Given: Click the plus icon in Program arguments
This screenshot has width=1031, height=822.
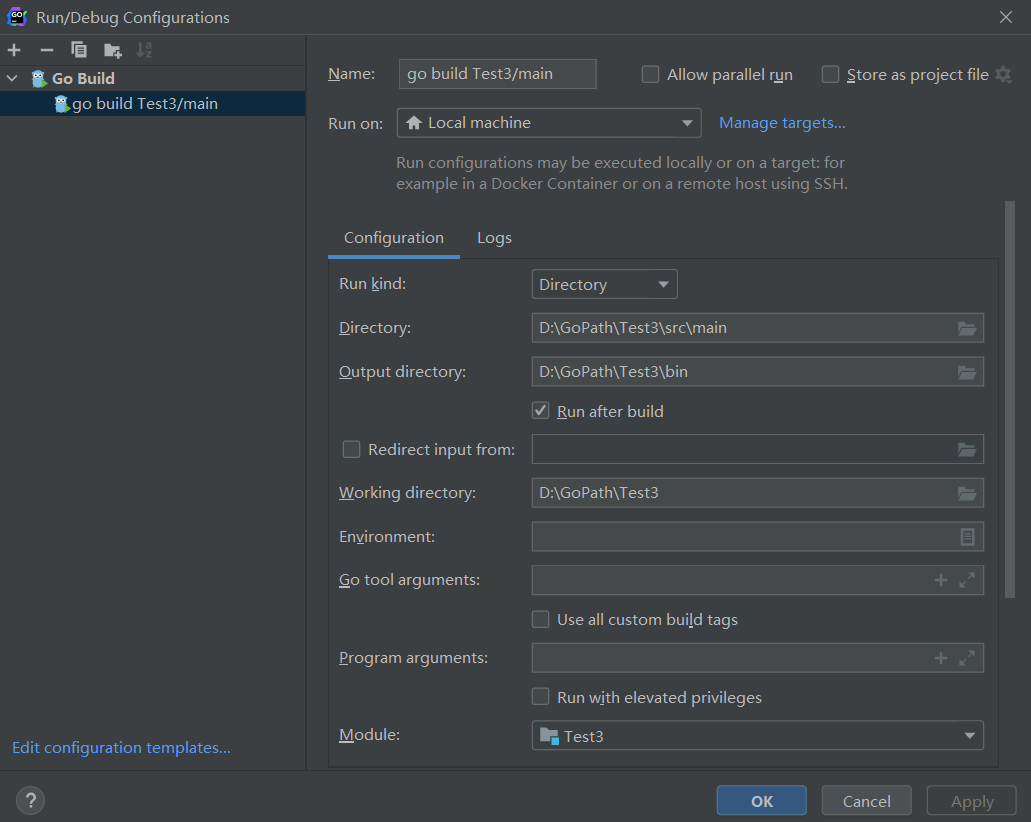Looking at the screenshot, I should [x=940, y=658].
